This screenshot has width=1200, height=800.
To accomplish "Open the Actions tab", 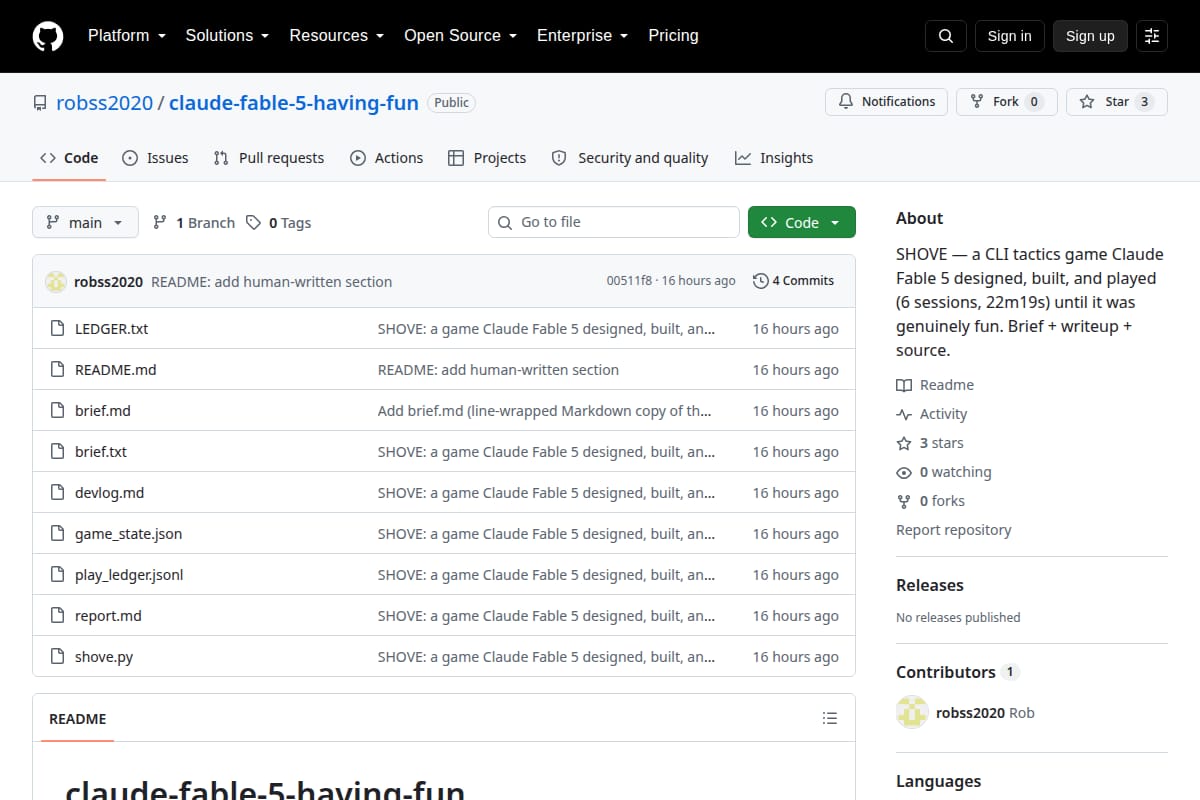I will [386, 158].
